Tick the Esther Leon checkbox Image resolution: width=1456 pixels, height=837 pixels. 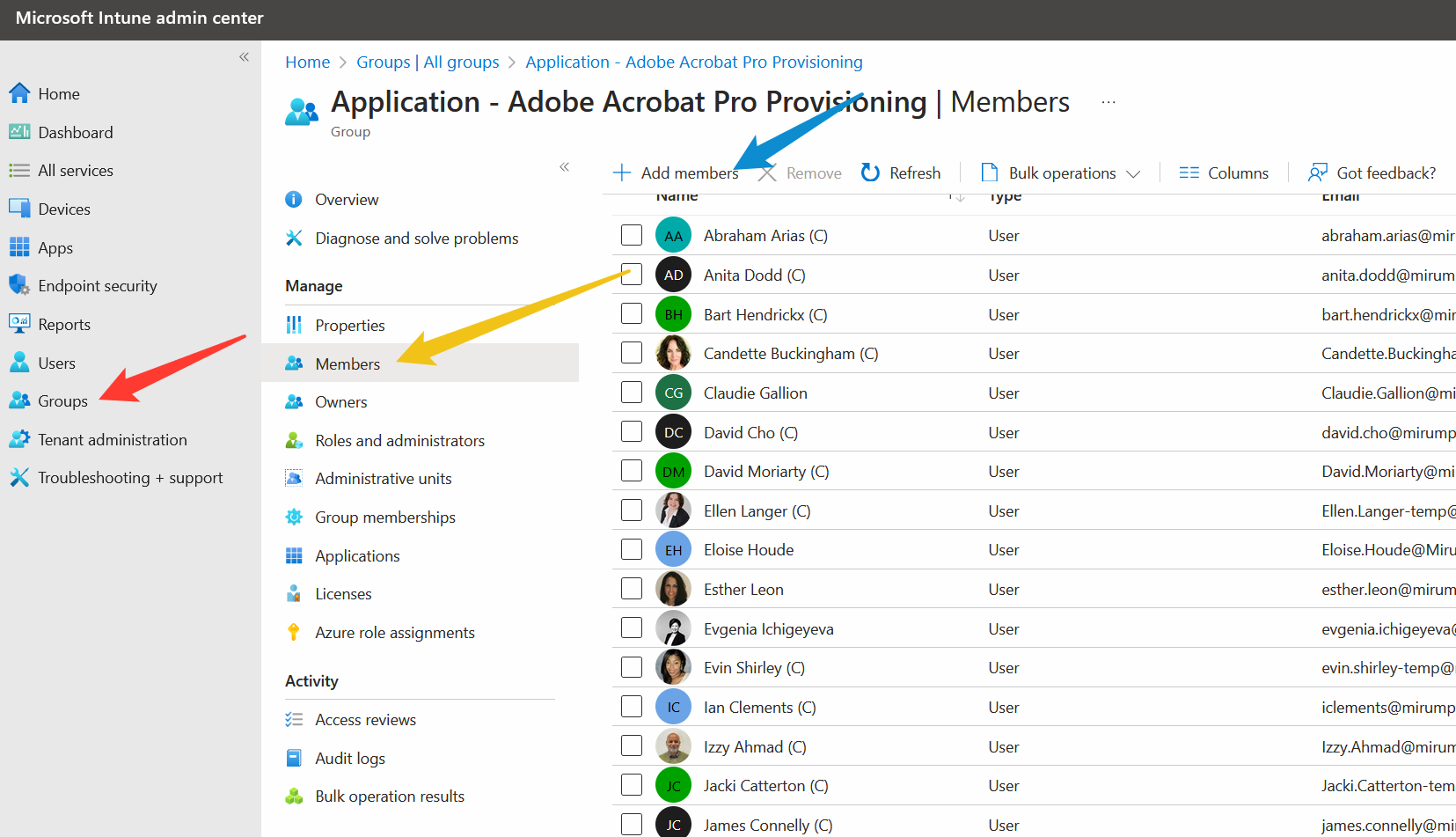tap(632, 589)
